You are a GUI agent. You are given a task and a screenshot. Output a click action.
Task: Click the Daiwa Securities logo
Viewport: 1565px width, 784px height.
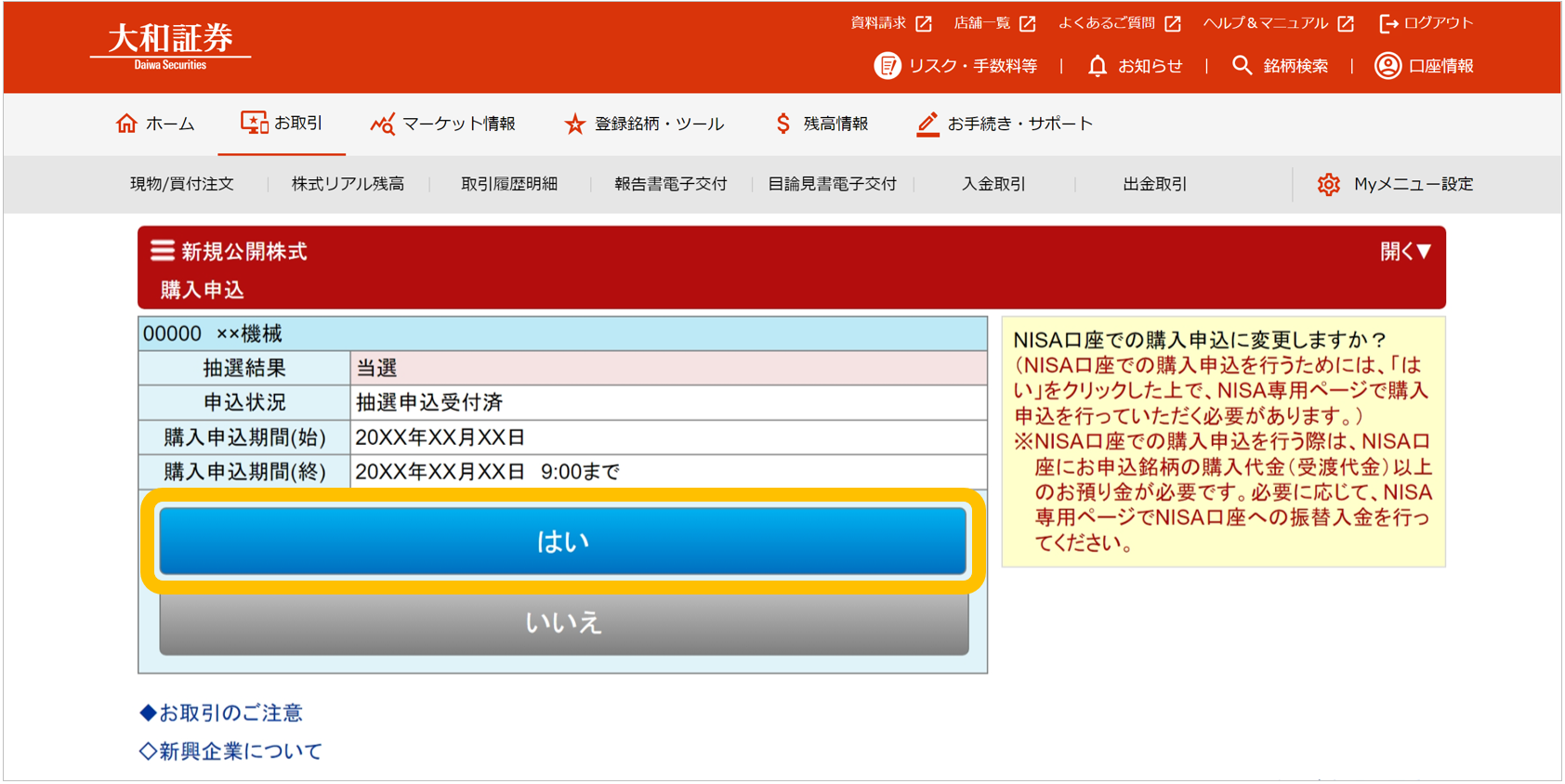(x=170, y=46)
